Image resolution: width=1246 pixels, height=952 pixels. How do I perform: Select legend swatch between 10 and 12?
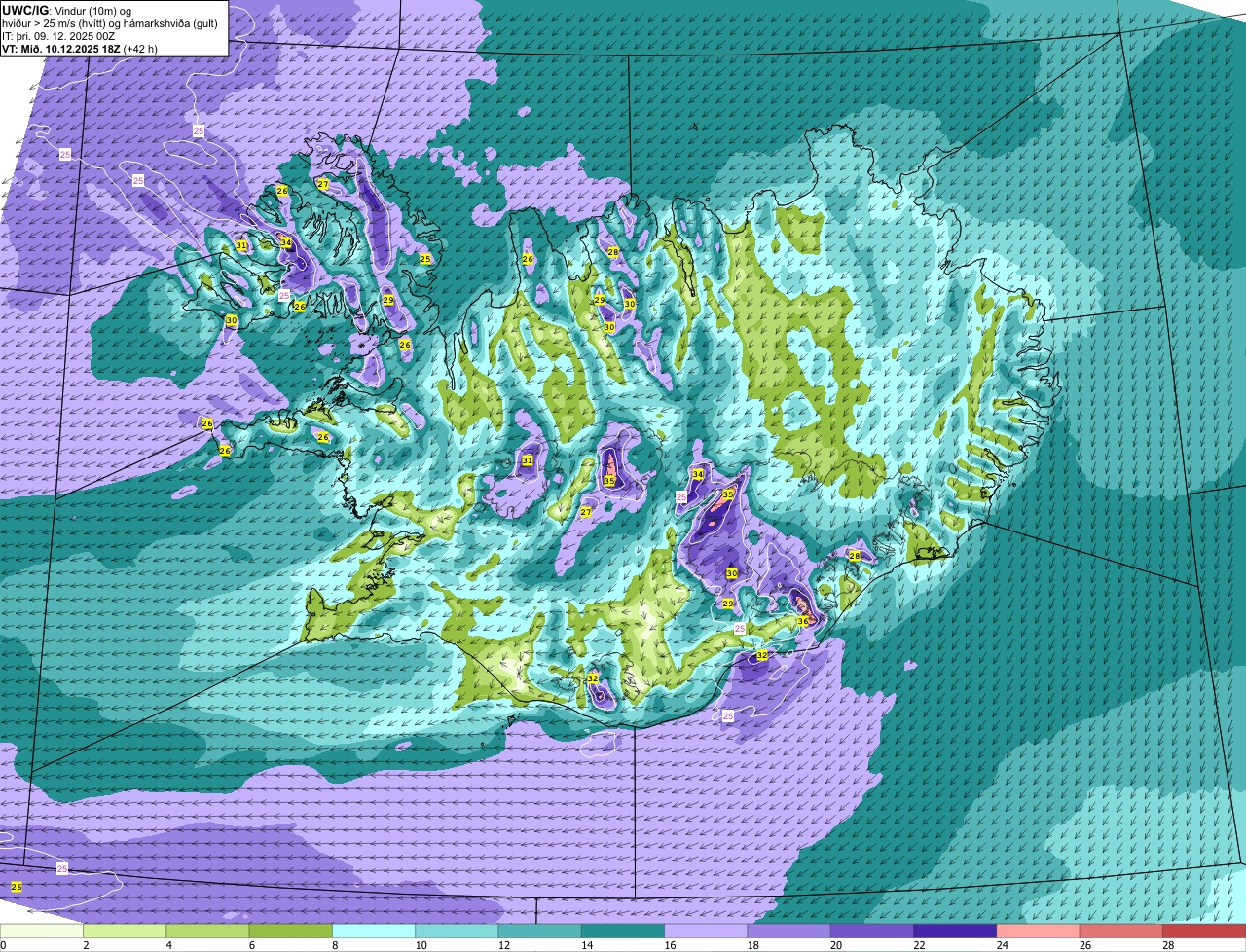click(457, 931)
